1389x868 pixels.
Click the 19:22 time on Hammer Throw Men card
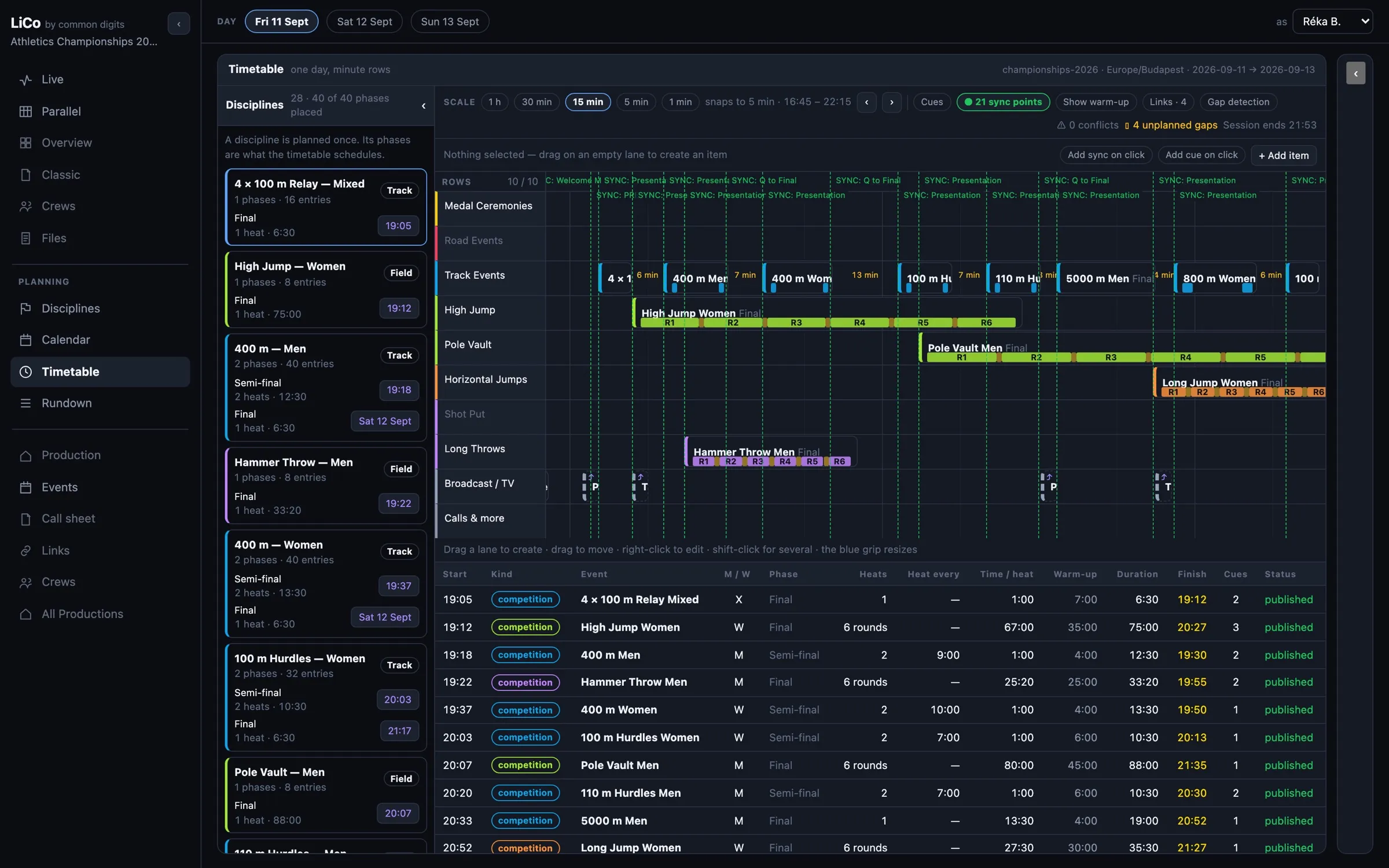point(398,503)
